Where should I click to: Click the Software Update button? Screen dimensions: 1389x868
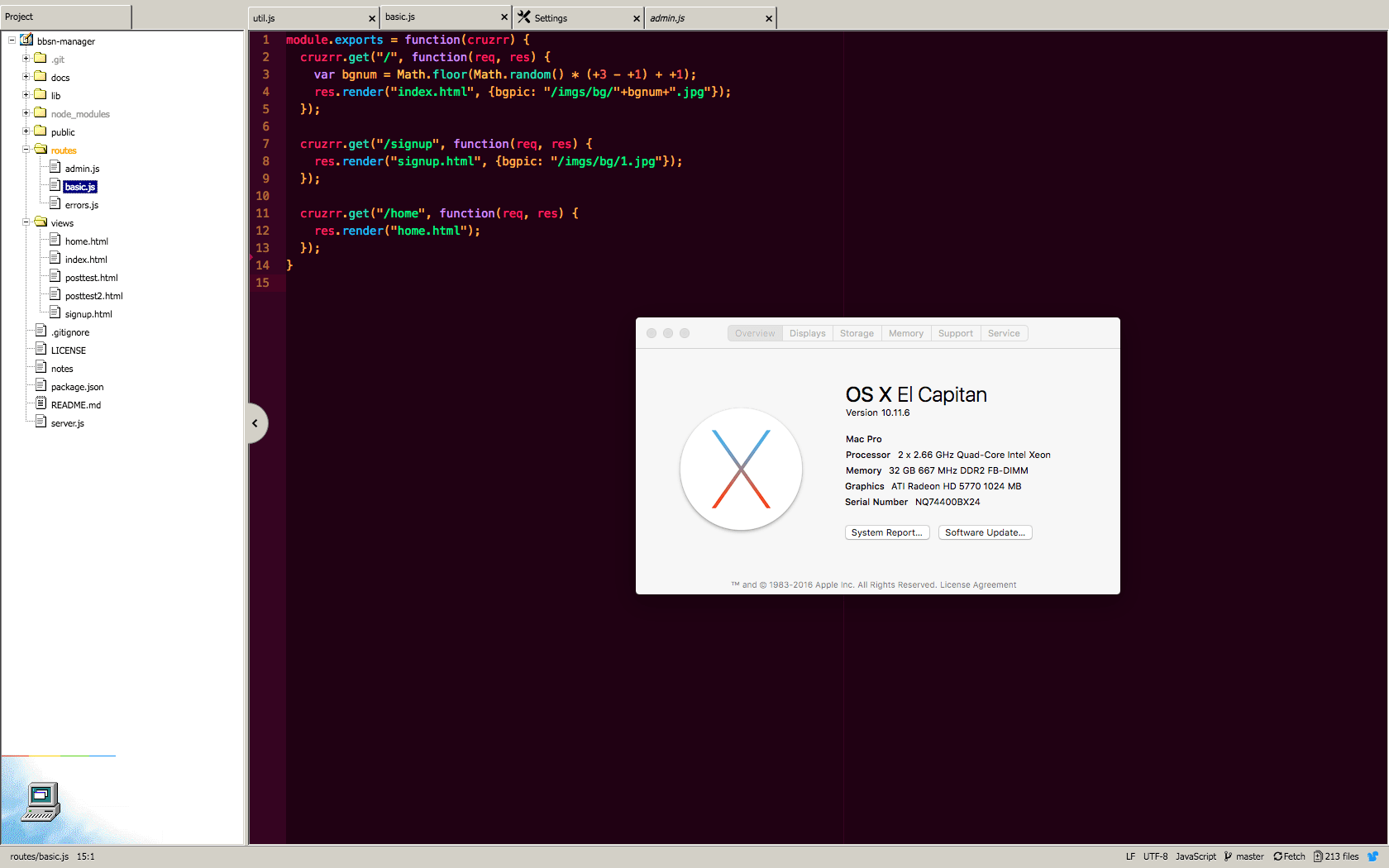tap(985, 532)
